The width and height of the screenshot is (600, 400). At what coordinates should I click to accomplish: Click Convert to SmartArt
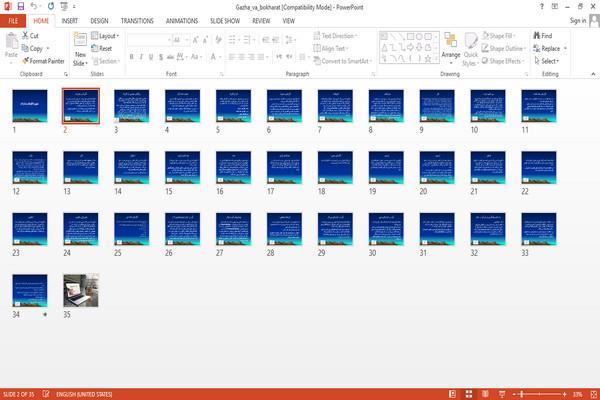coord(342,61)
